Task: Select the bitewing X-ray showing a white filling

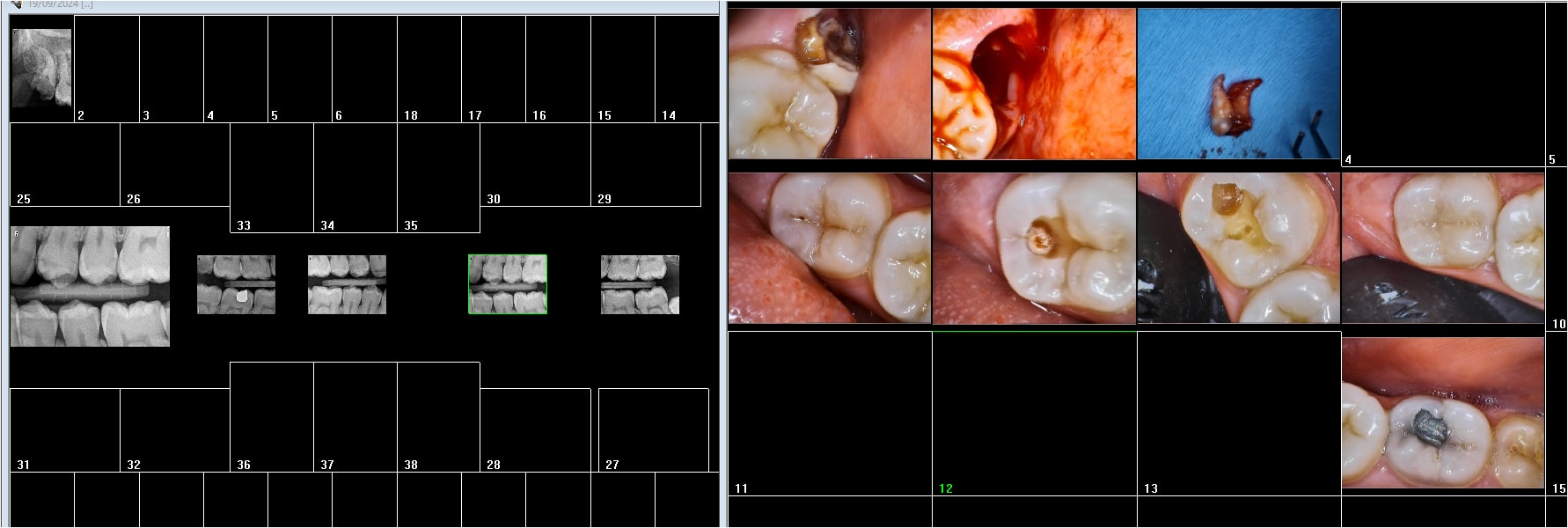Action: click(x=236, y=284)
